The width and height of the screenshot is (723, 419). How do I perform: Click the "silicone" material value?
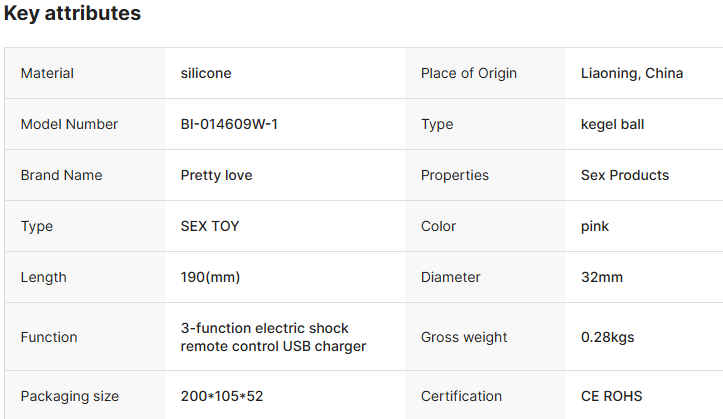(206, 73)
